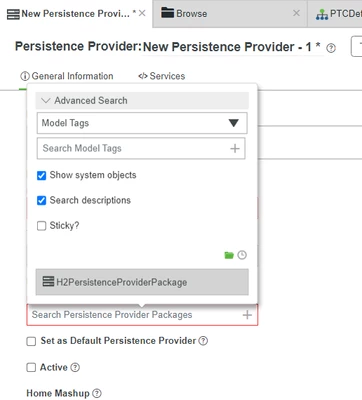Enable the Active checkbox
This screenshot has height=400, width=362.
click(31, 367)
